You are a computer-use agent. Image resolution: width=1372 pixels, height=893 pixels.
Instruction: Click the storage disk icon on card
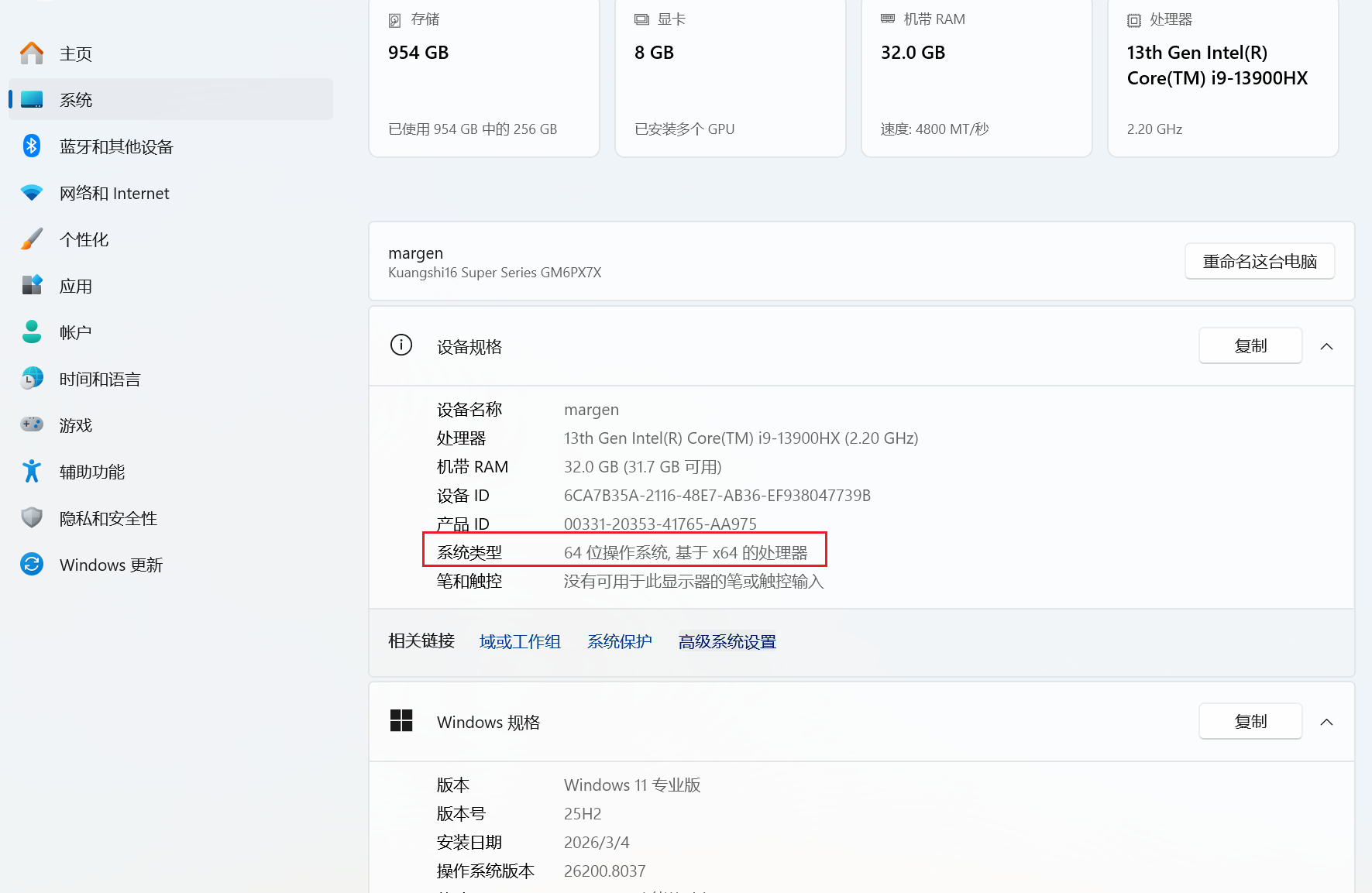pyautogui.click(x=395, y=20)
